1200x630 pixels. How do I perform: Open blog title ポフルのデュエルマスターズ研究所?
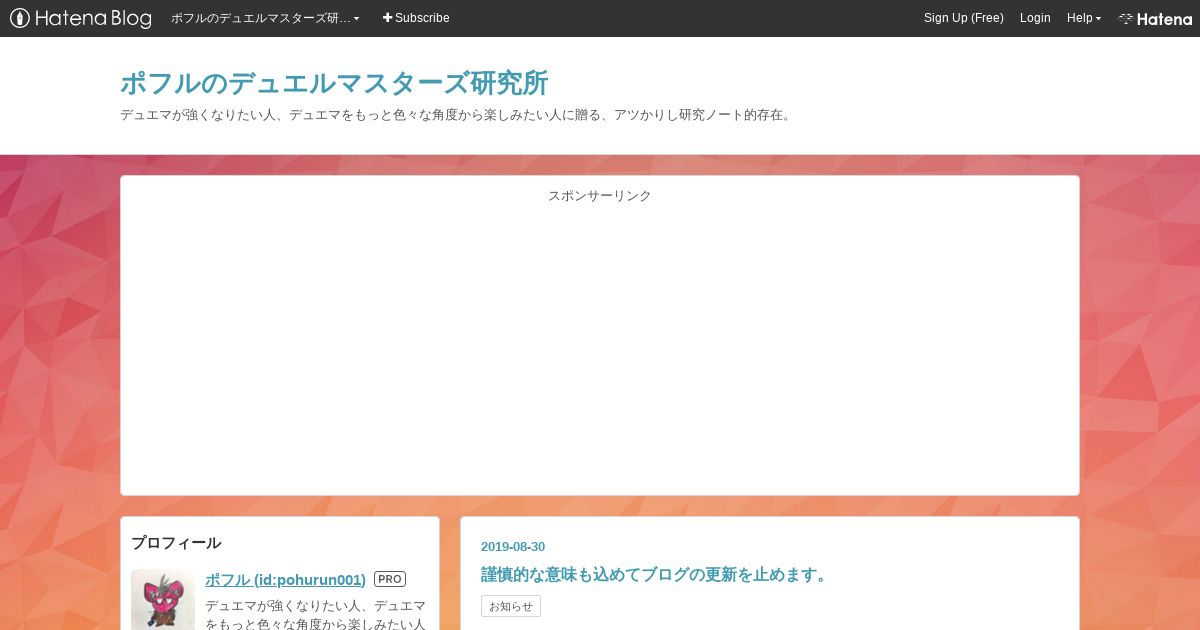point(334,83)
